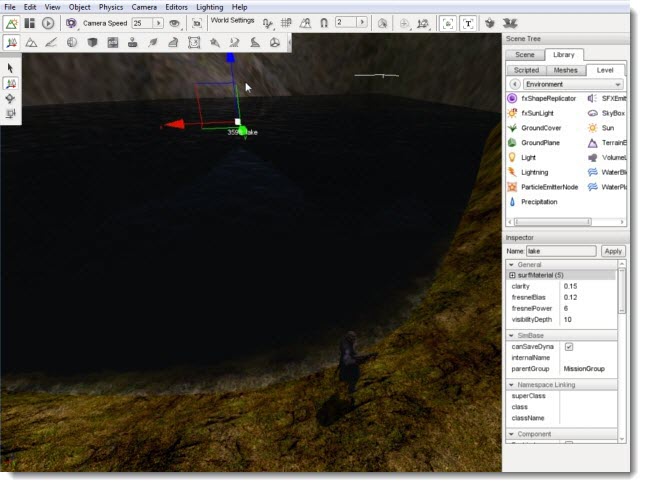Choose the Precipitation library item
Image resolution: width=645 pixels, height=487 pixels.
(538, 202)
